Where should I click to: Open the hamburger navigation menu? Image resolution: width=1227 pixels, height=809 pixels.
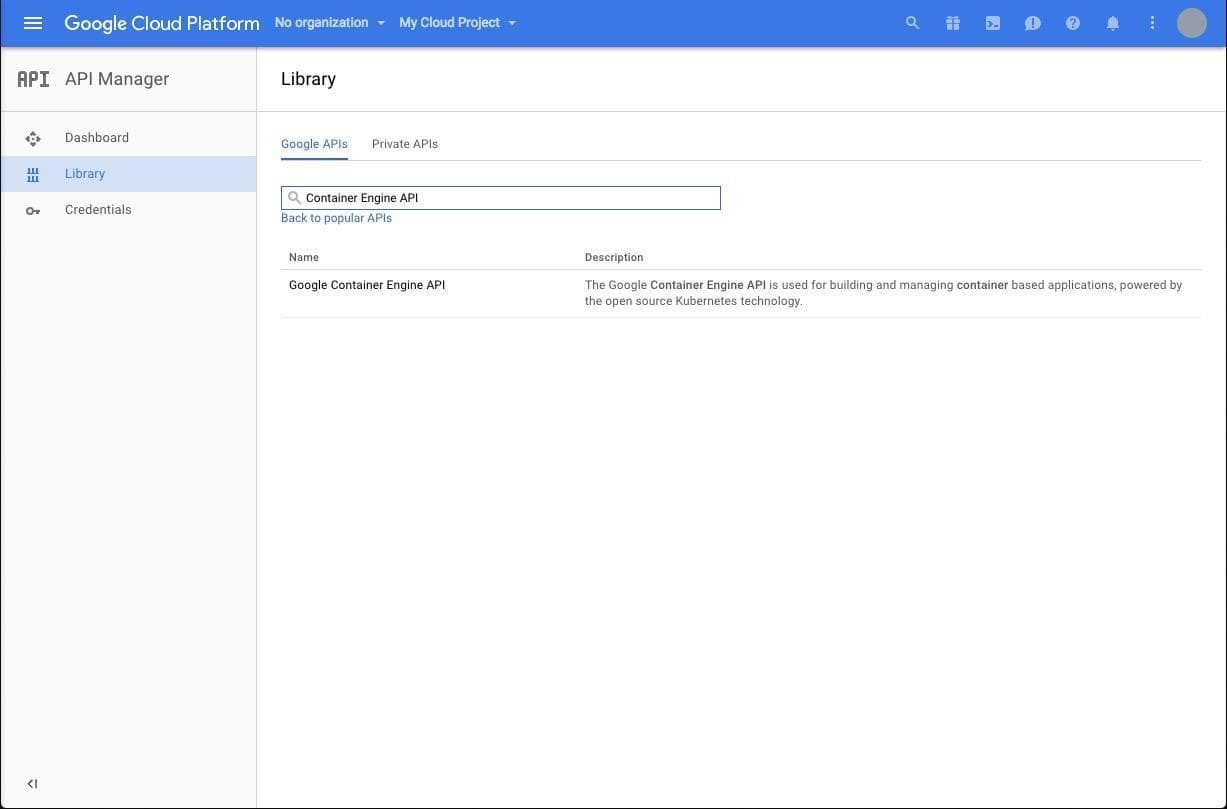33,23
